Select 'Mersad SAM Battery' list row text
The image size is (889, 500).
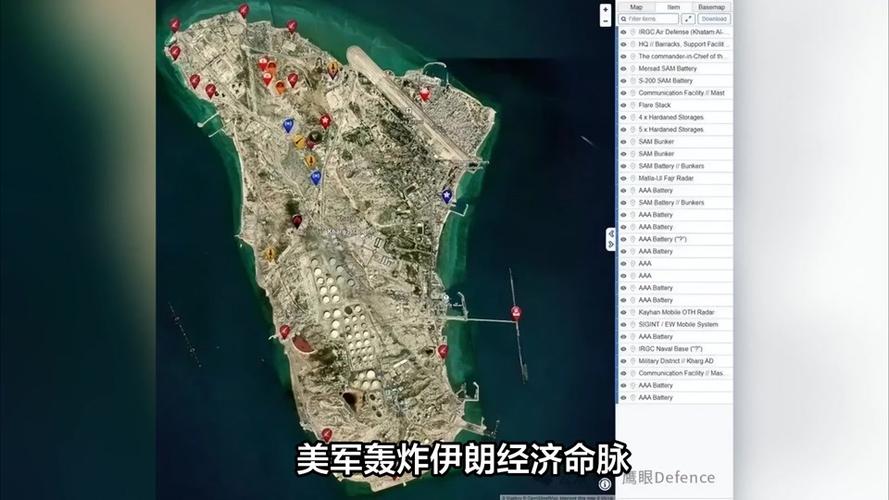[x=667, y=69]
